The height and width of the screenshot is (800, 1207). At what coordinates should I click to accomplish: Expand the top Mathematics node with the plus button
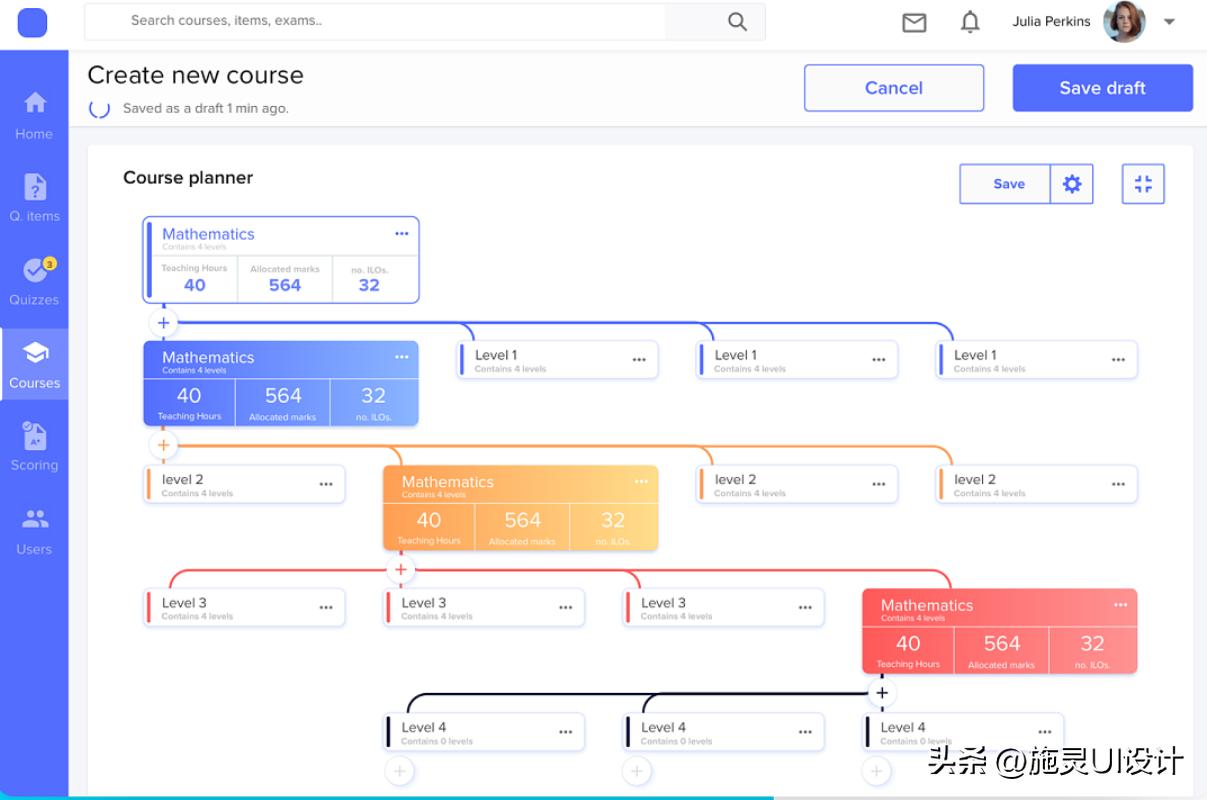[163, 322]
